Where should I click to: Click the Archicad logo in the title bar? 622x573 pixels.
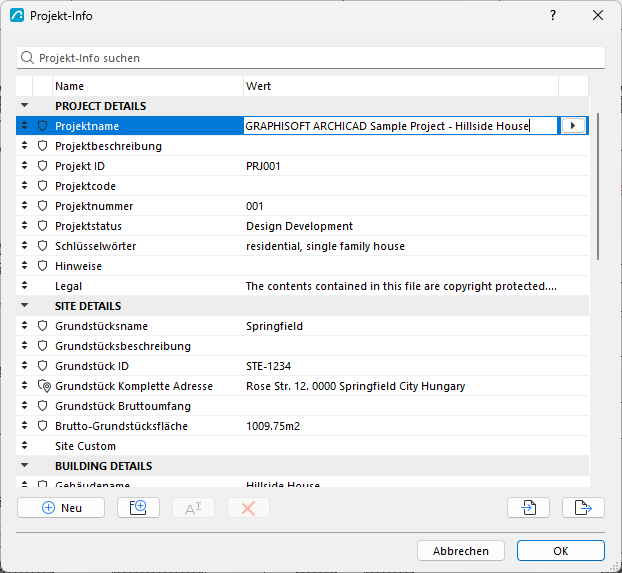tap(17, 15)
